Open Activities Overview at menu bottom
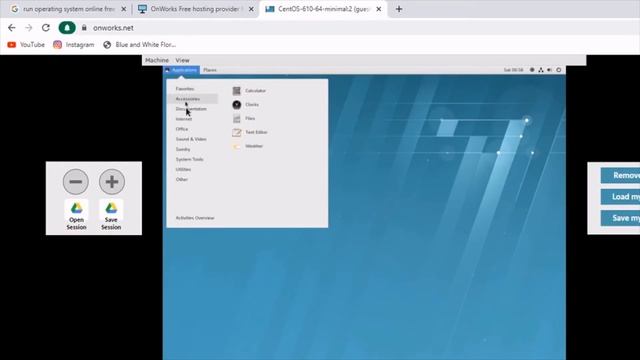Screen dimensions: 640x360 coord(195,218)
